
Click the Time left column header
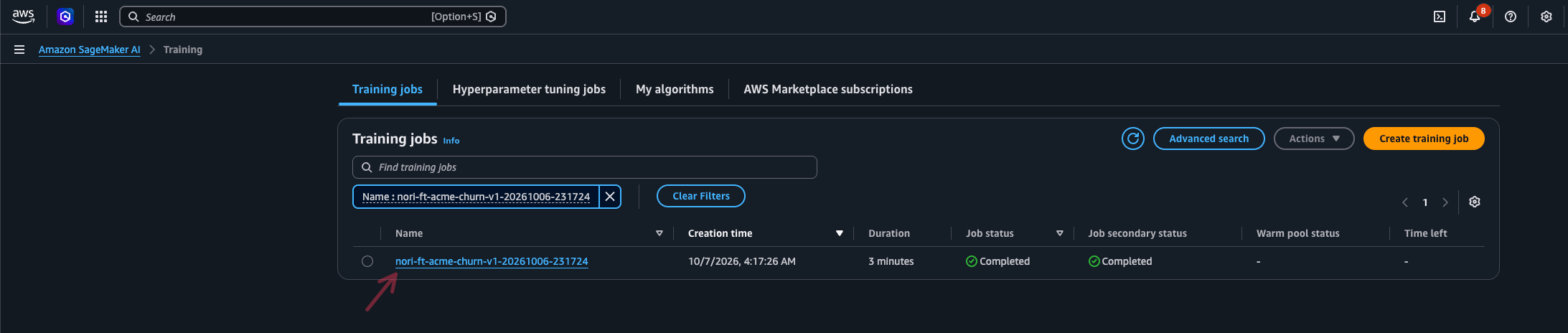[1426, 233]
